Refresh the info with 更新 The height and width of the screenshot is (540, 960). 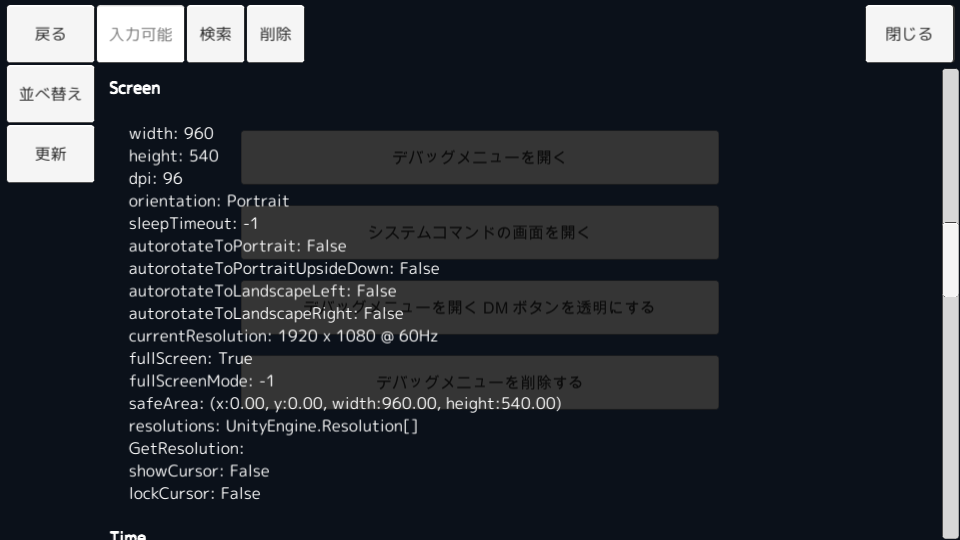click(50, 154)
